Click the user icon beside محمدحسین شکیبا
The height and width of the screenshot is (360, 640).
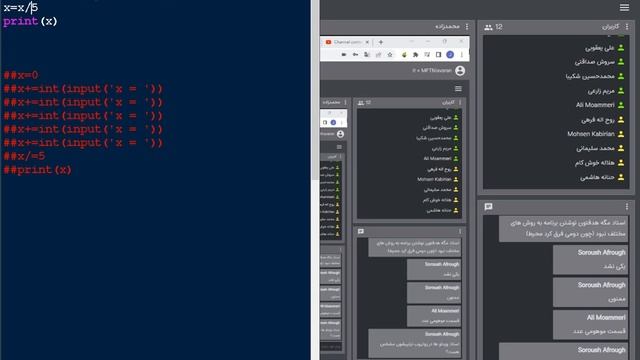(x=621, y=76)
